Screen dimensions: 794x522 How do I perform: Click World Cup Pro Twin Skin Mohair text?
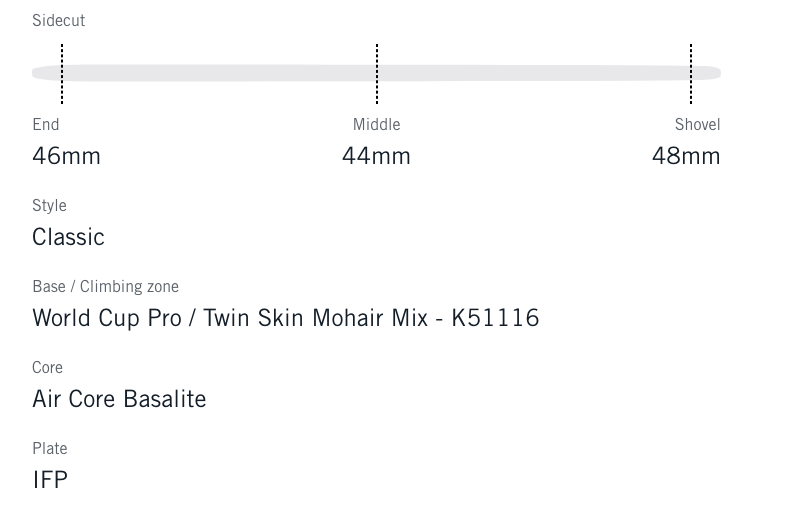(x=285, y=318)
